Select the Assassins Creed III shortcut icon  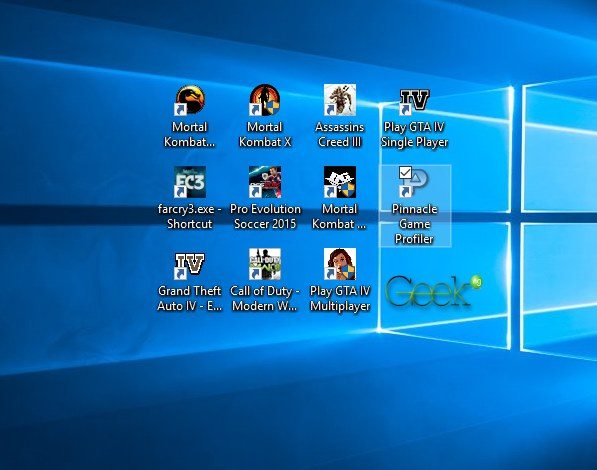pyautogui.click(x=340, y=100)
